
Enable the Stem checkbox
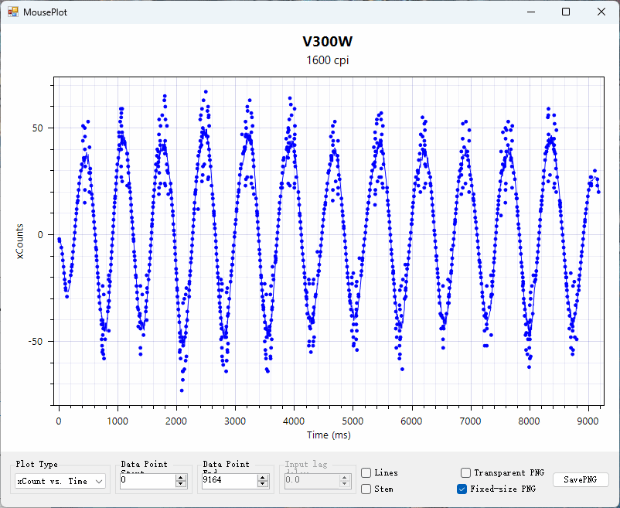366,489
